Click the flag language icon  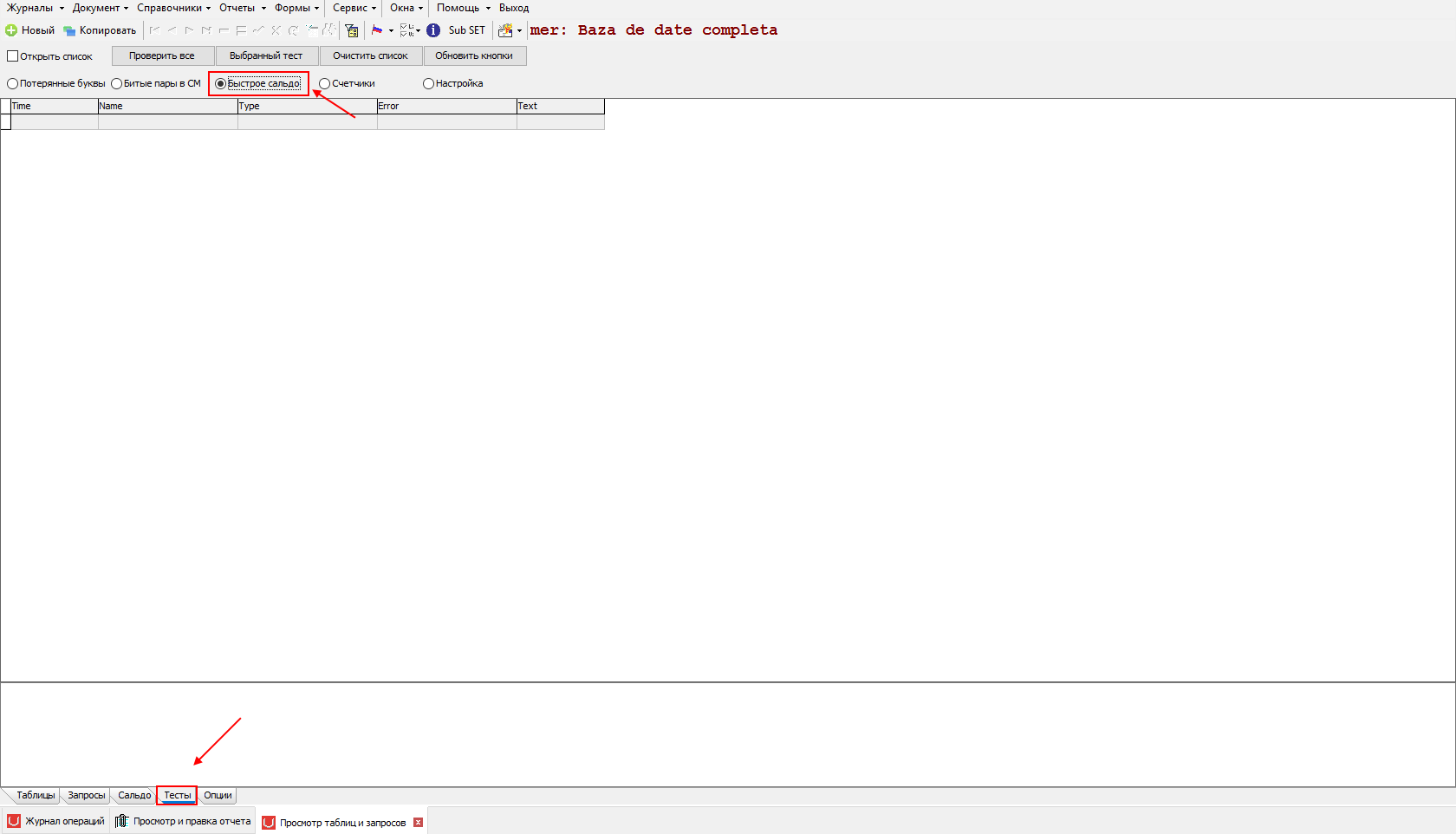(377, 30)
